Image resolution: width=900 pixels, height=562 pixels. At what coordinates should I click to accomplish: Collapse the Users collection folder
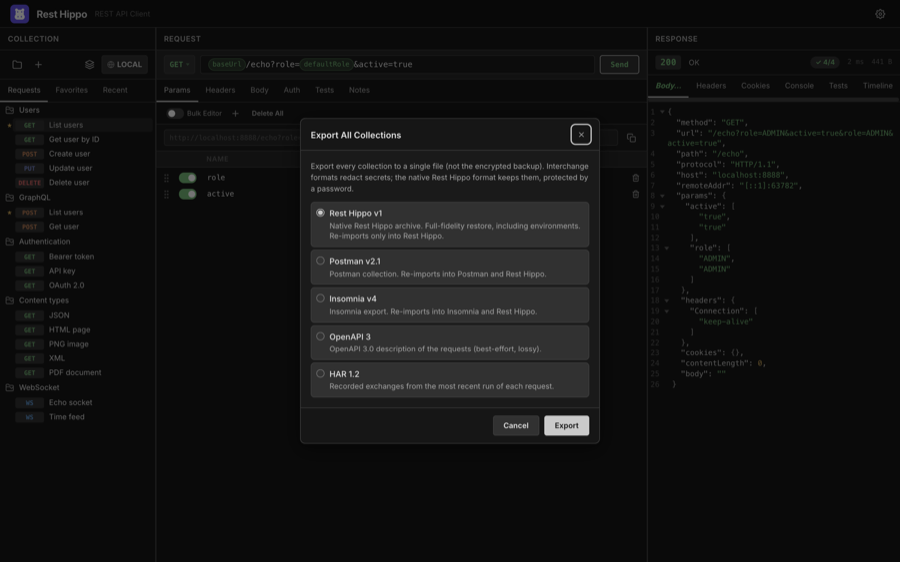(x=77, y=110)
